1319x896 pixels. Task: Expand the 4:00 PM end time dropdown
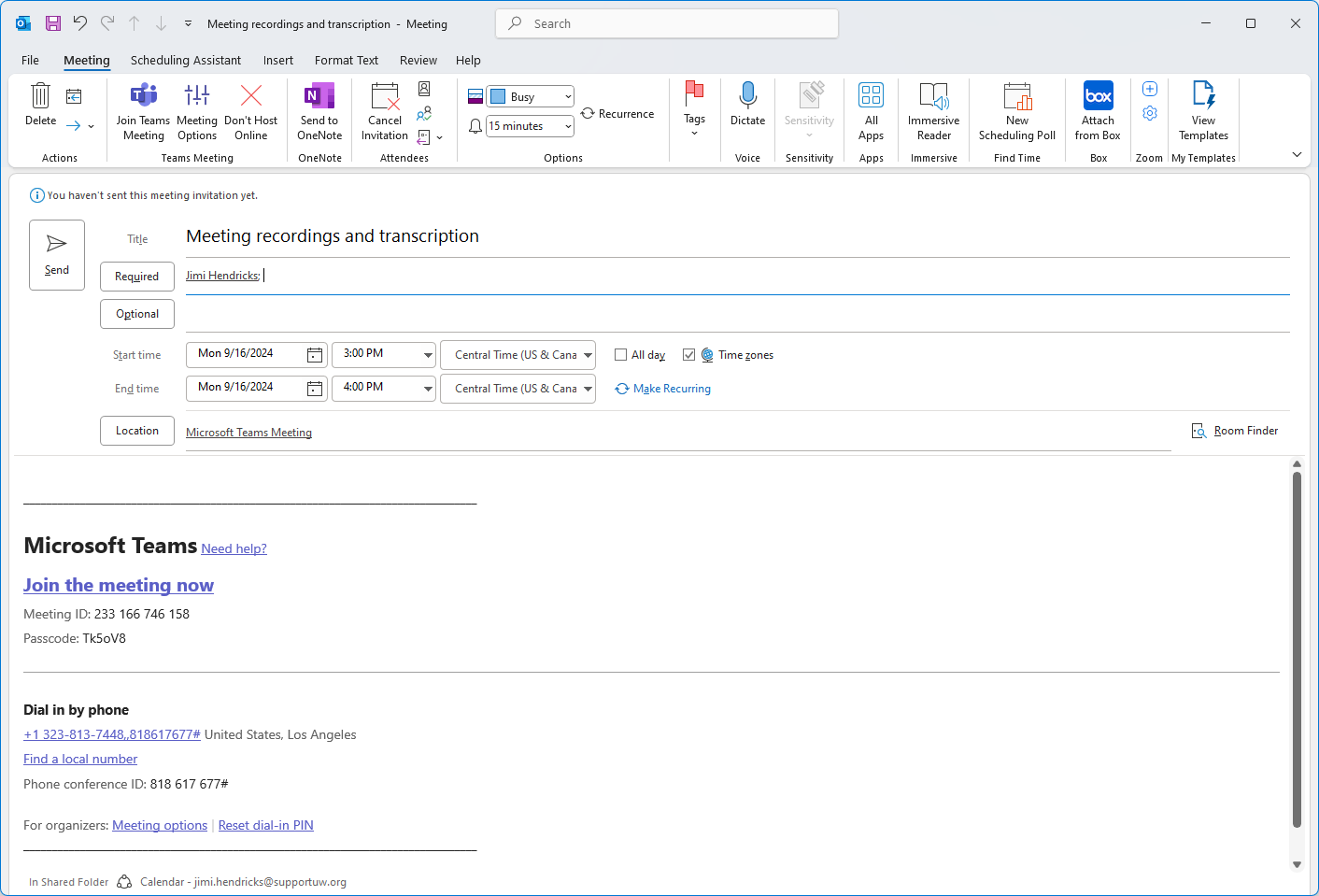coord(428,389)
